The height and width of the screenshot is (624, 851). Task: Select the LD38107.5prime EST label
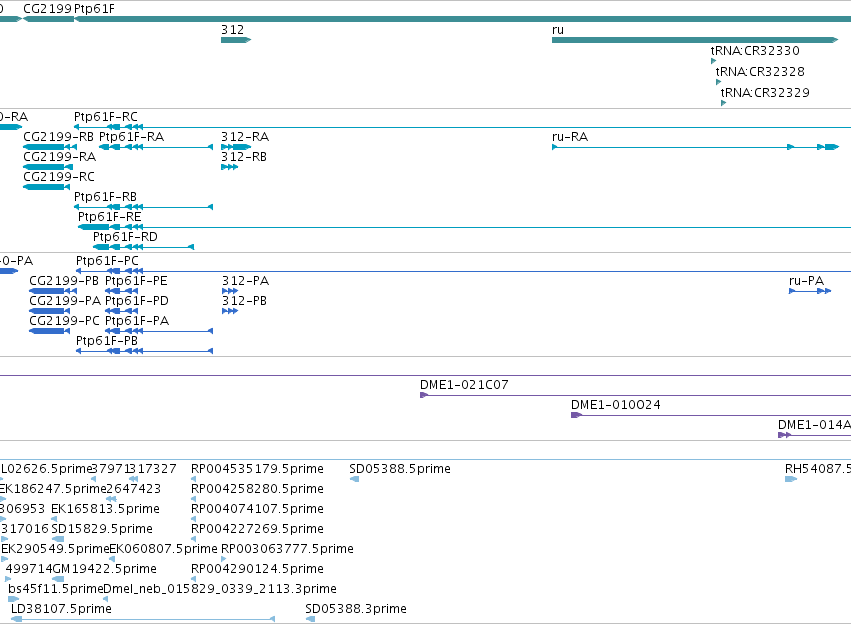61,609
